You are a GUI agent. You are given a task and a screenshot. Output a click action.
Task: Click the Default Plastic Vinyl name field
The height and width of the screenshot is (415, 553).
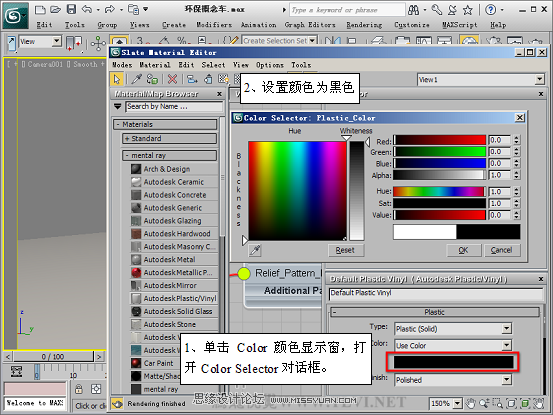pos(436,294)
